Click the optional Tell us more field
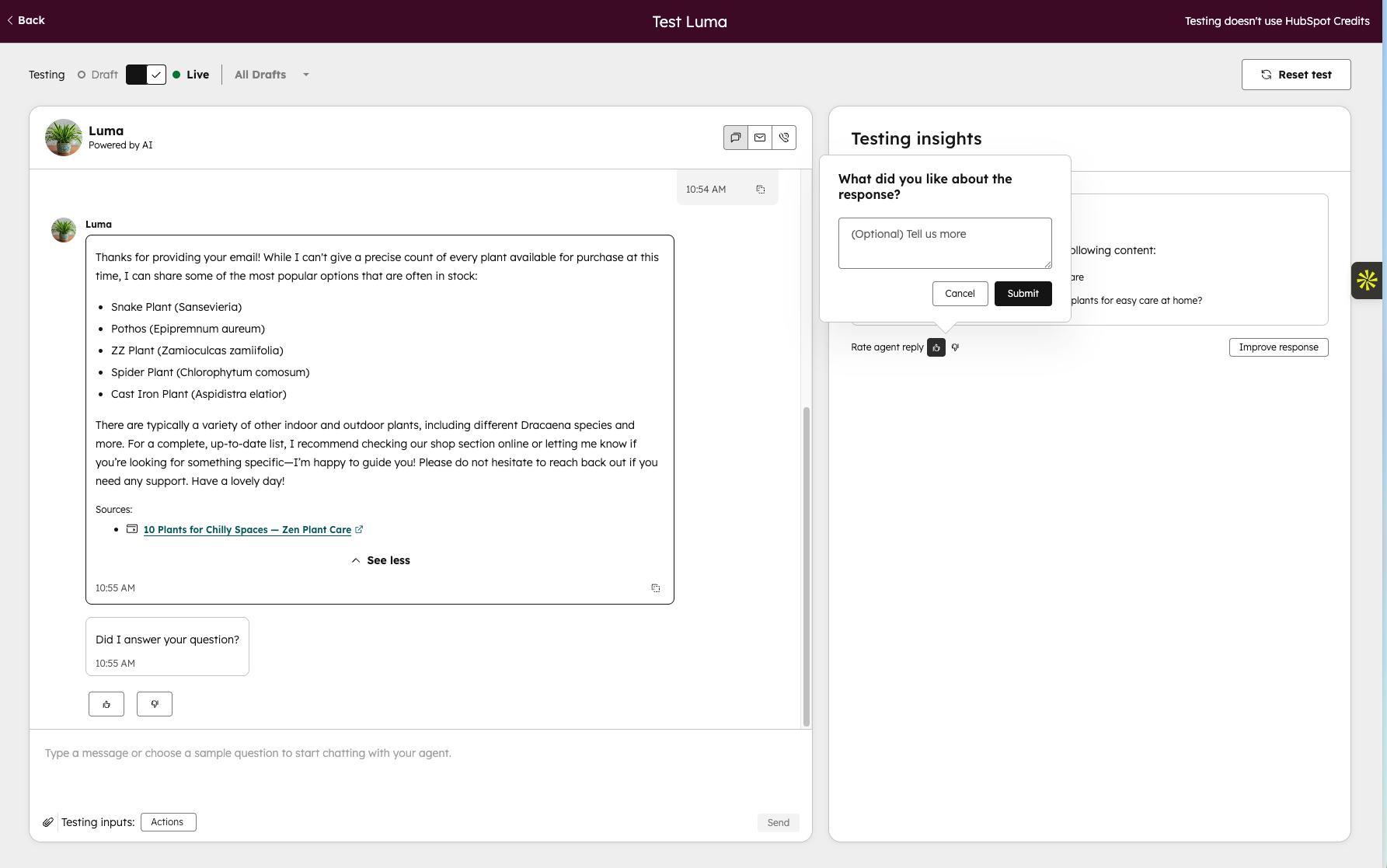Screen dimensions: 1387x868 [x=945, y=243]
